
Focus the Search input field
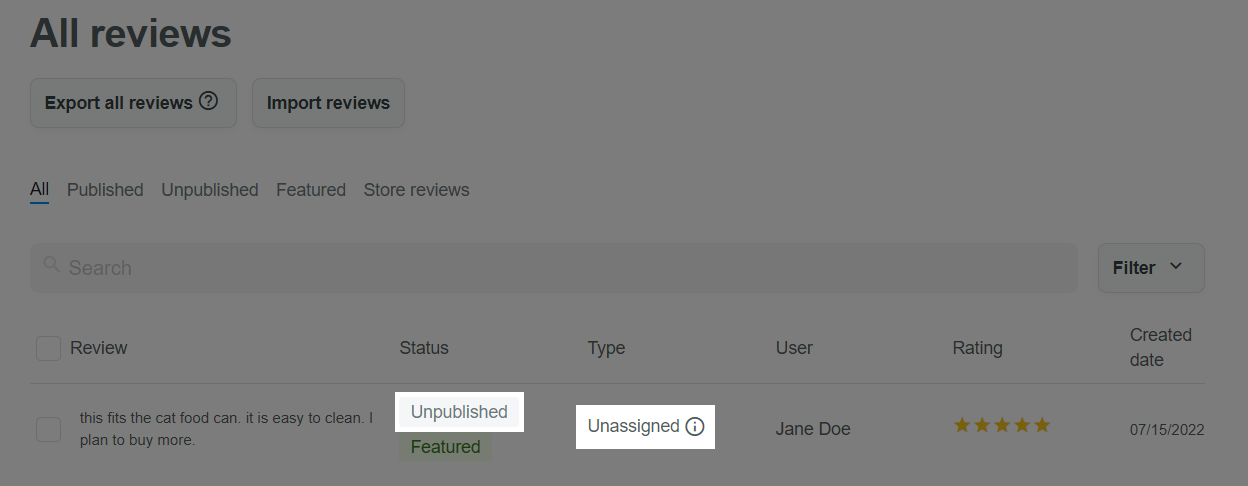click(560, 268)
